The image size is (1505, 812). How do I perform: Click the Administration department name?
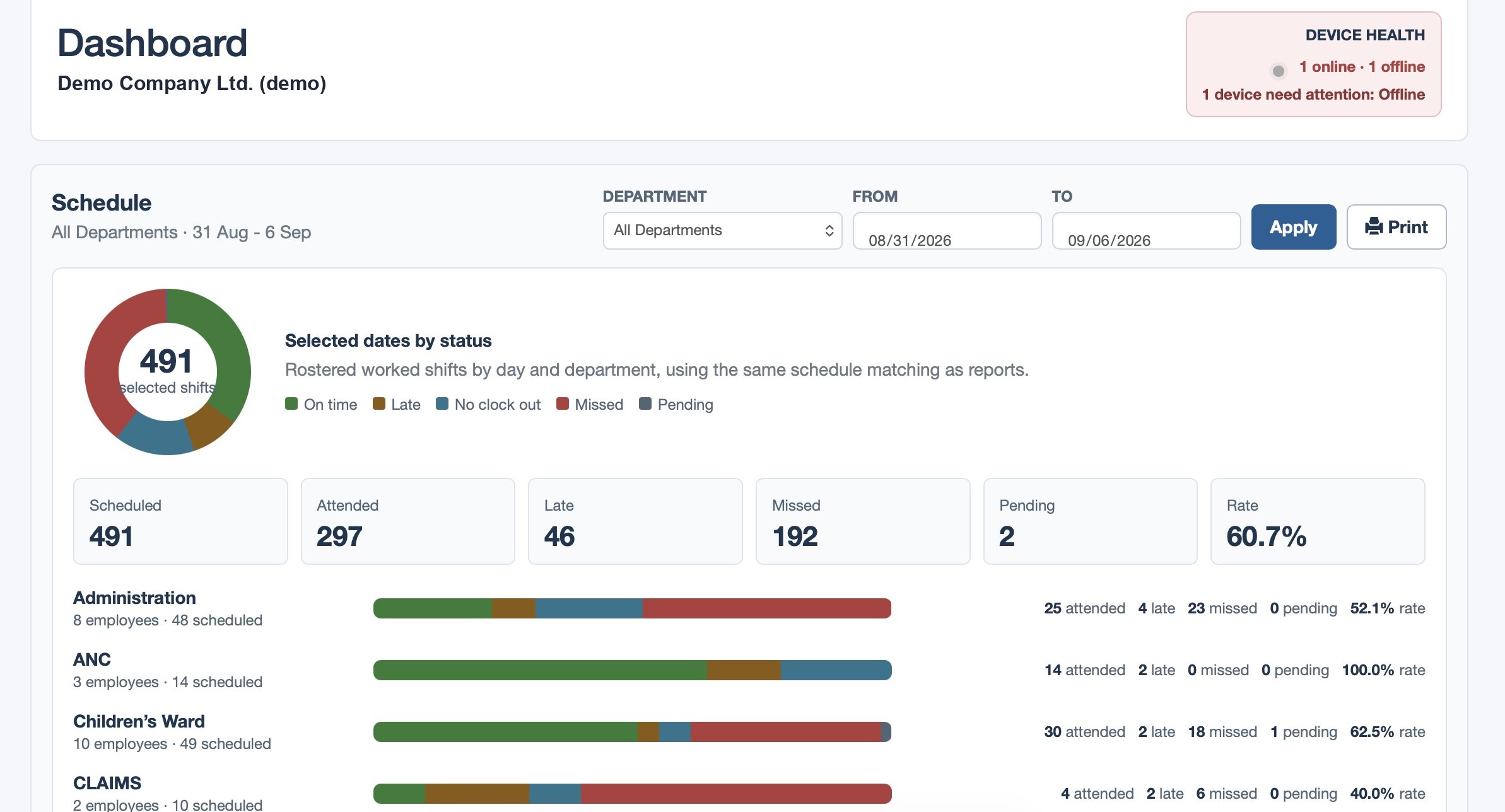[134, 598]
